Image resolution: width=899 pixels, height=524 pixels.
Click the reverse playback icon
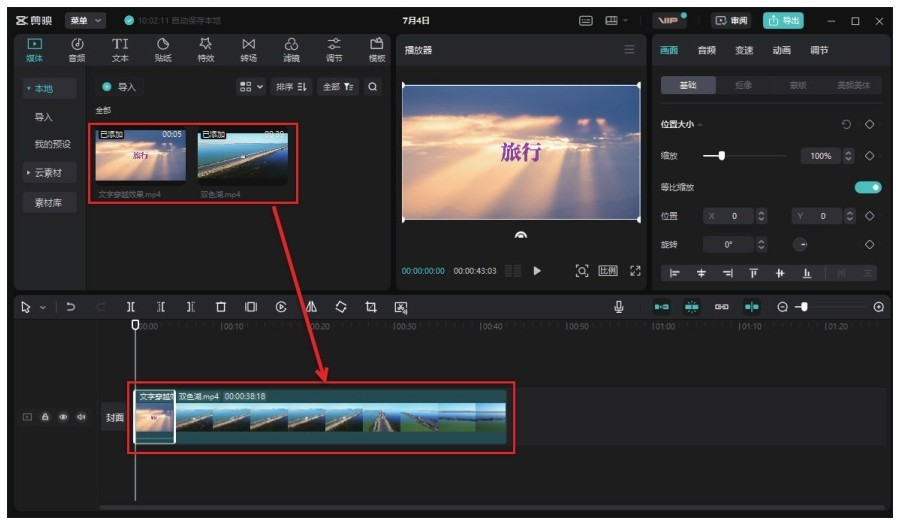point(281,307)
